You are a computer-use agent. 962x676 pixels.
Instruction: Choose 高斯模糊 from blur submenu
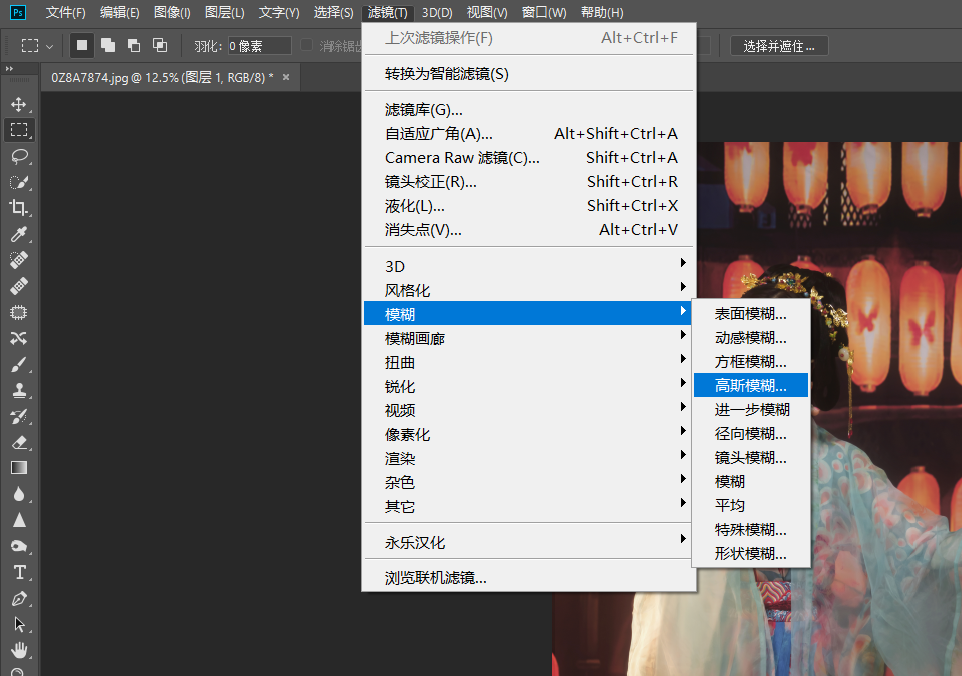[x=750, y=385]
